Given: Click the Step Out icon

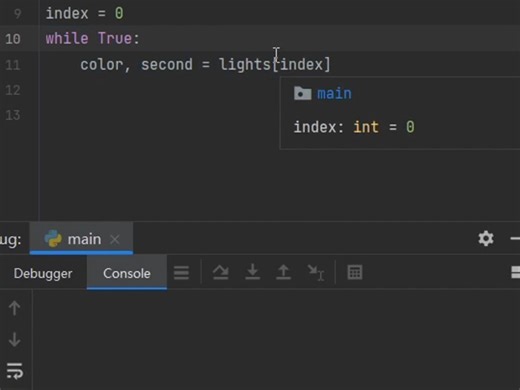Looking at the screenshot, I should pos(283,272).
